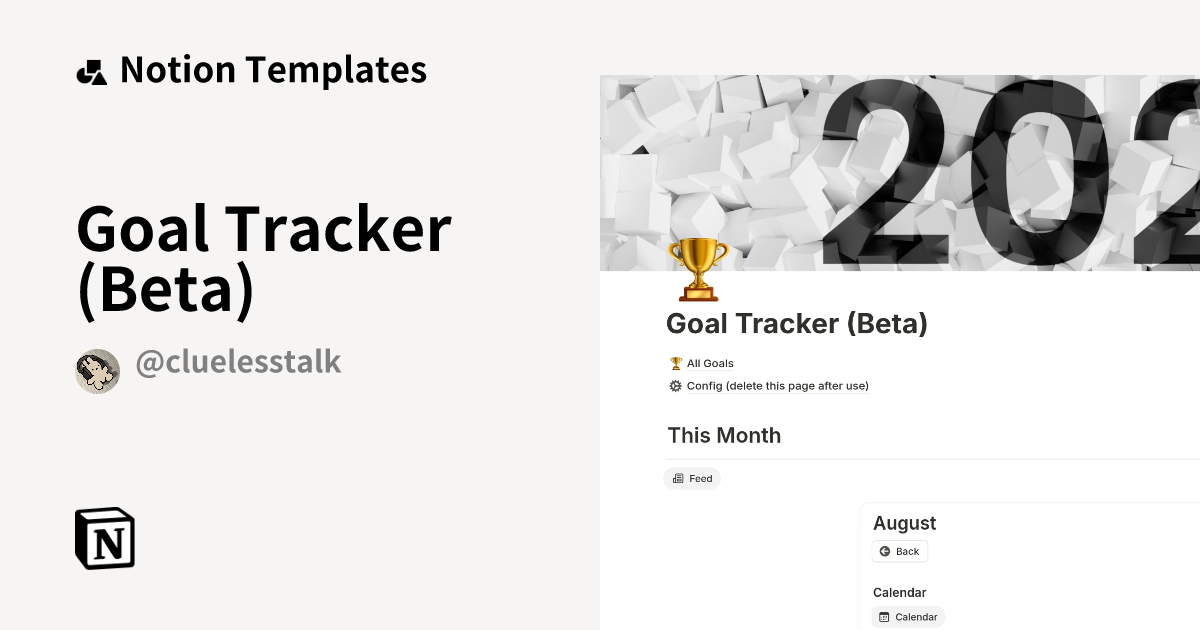
Task: Click the Calendar button in the August card
Action: click(x=908, y=617)
